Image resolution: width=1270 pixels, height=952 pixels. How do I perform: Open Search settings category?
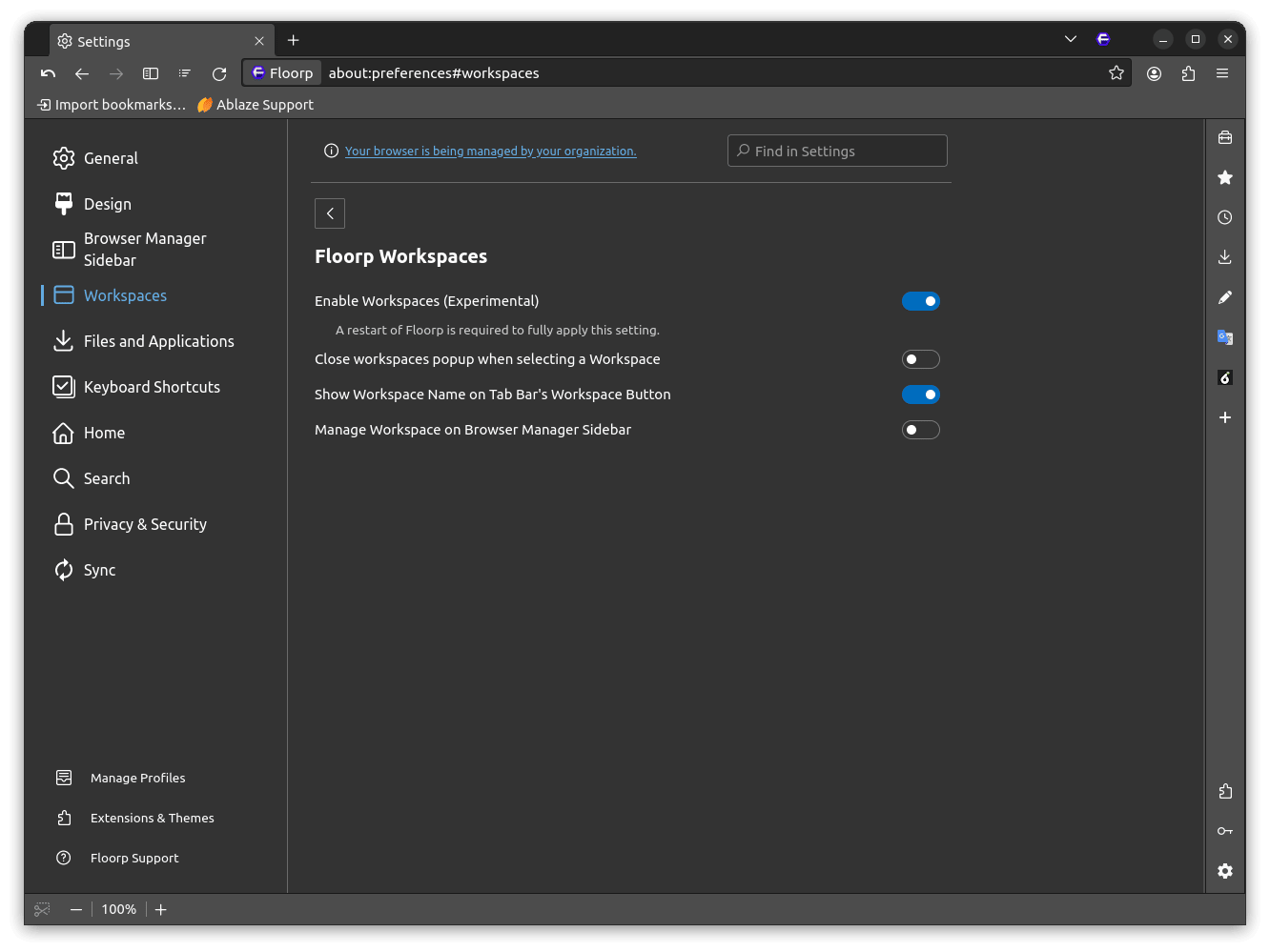click(x=157, y=478)
